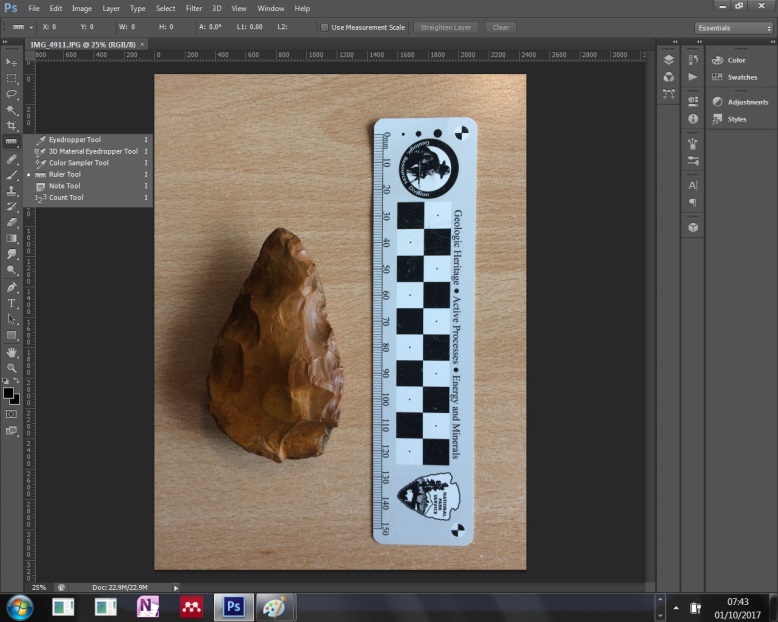Open the 3D panel cube icon
This screenshot has width=778, height=622.
click(x=693, y=227)
